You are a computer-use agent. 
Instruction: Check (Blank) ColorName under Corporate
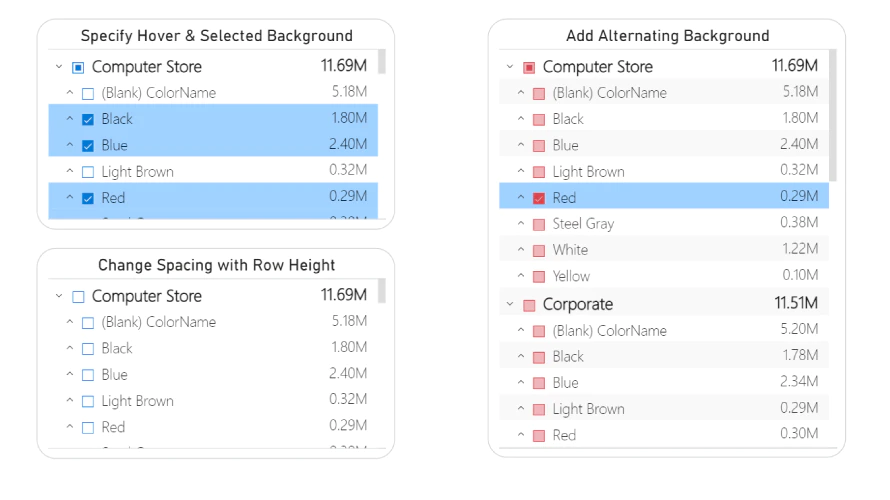[x=539, y=331]
